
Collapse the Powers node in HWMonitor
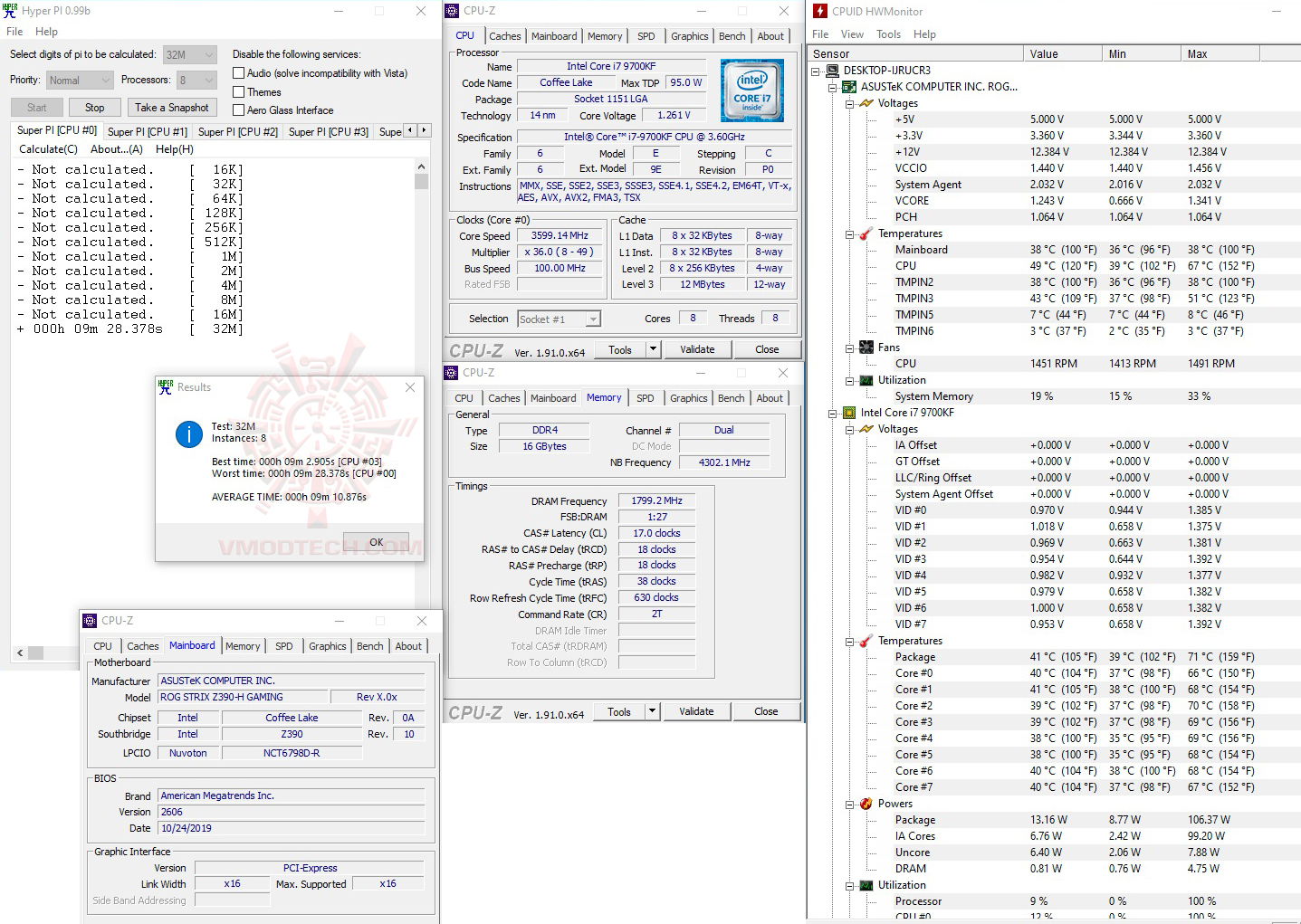(850, 804)
